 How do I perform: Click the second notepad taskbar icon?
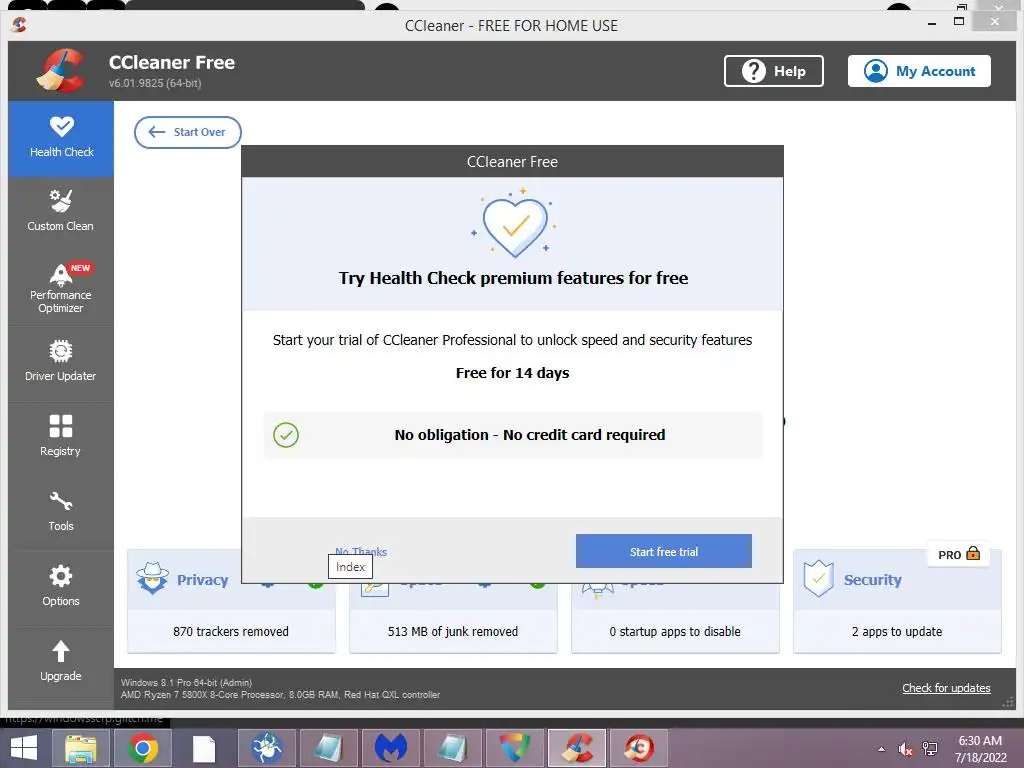tap(453, 748)
